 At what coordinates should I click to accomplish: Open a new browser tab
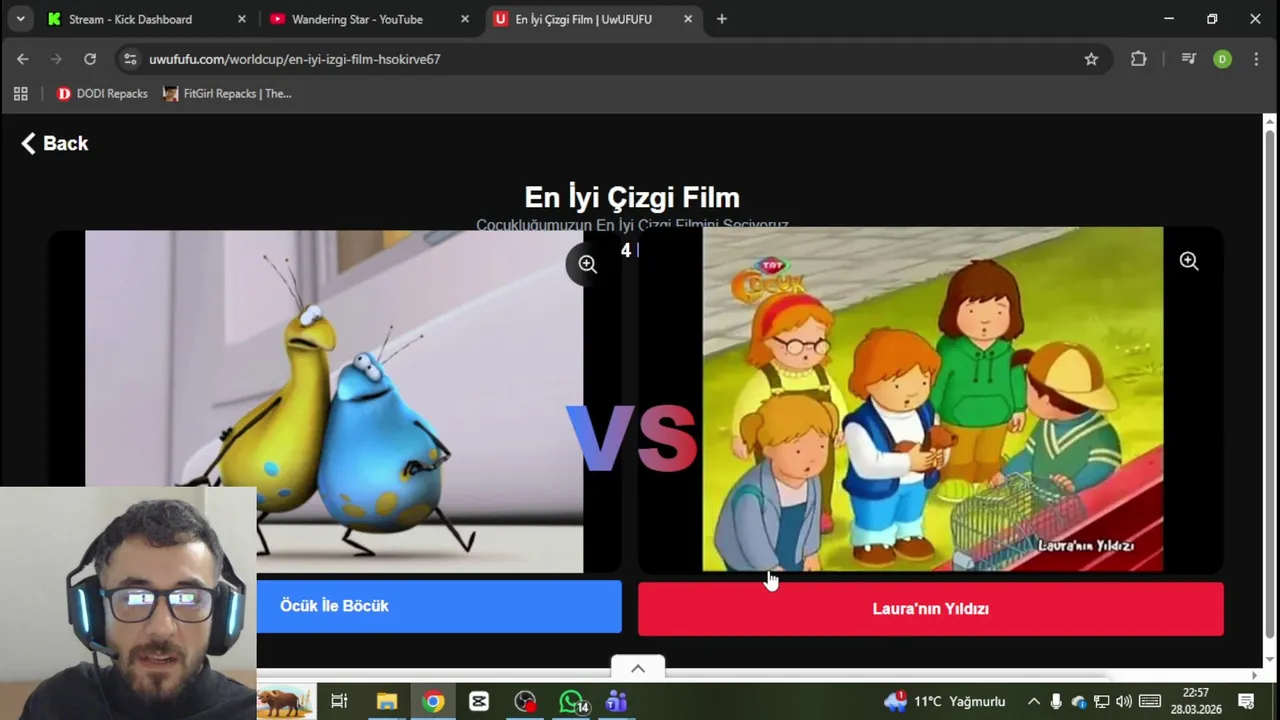coord(722,19)
